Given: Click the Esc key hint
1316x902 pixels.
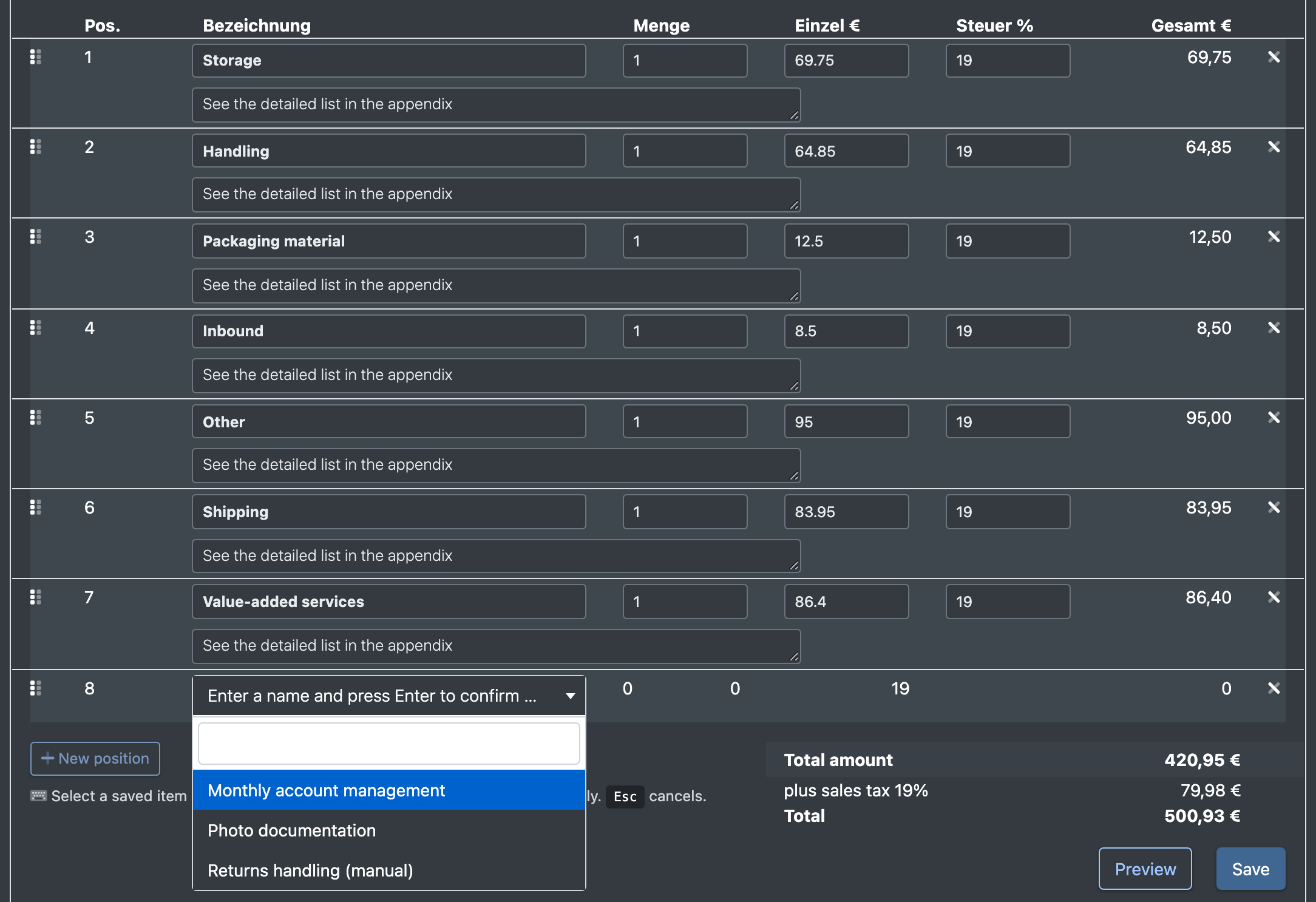Looking at the screenshot, I should (x=625, y=796).
